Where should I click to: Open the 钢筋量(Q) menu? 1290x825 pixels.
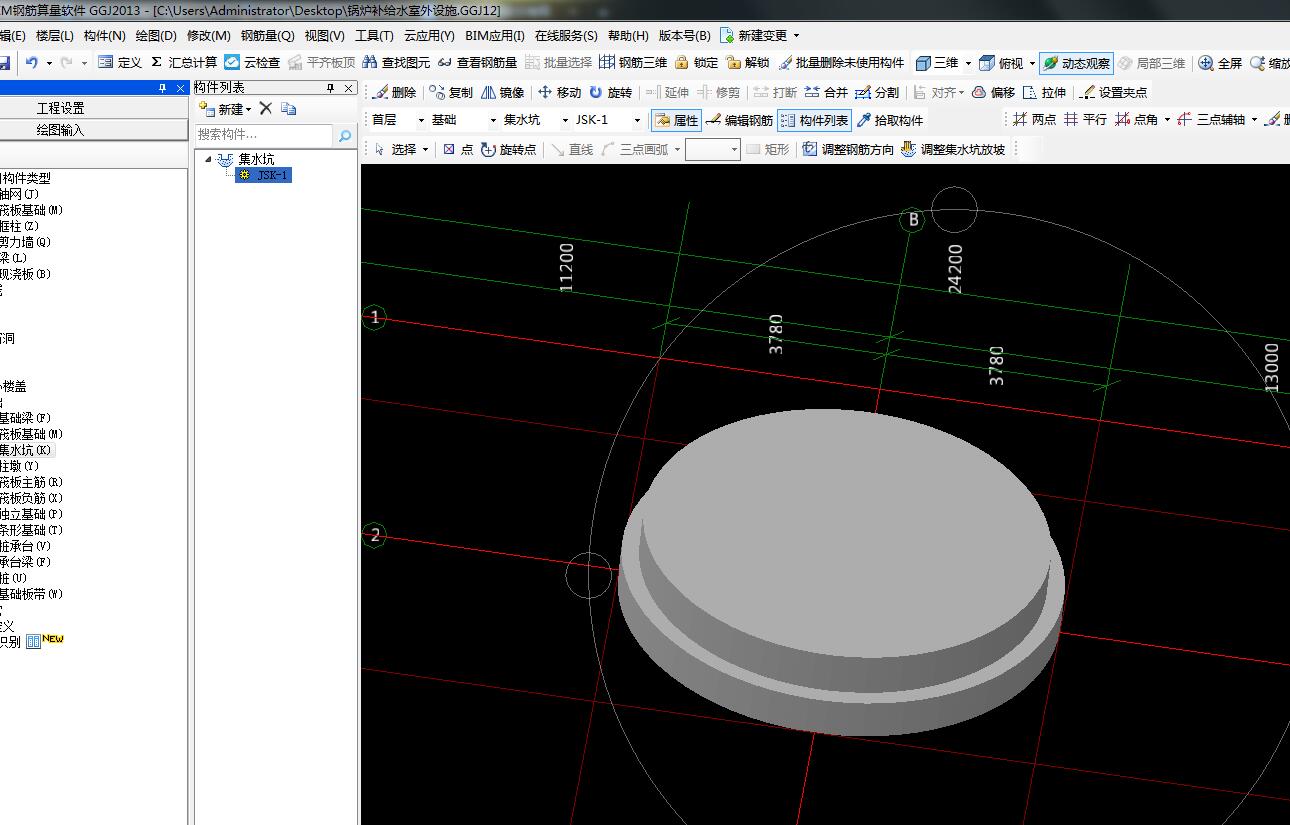coord(267,35)
